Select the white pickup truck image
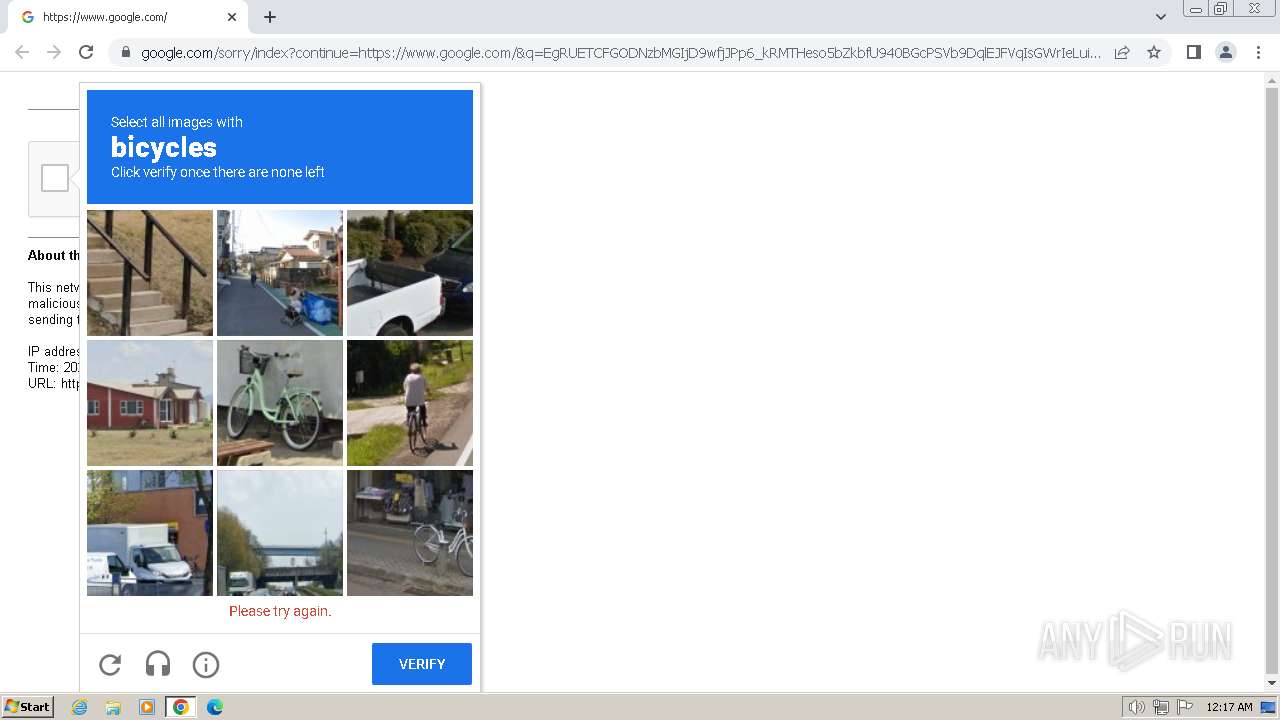Image resolution: width=1280 pixels, height=720 pixels. tap(410, 273)
